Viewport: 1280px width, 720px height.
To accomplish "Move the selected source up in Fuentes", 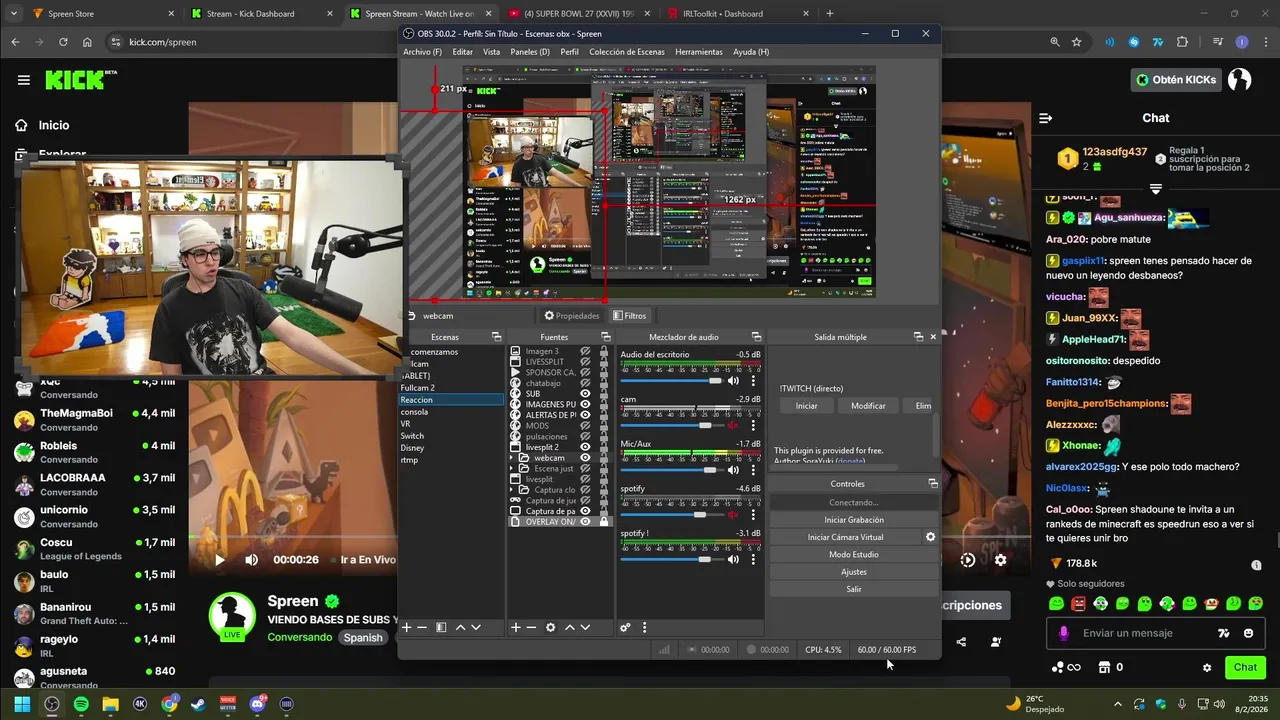I will [569, 627].
